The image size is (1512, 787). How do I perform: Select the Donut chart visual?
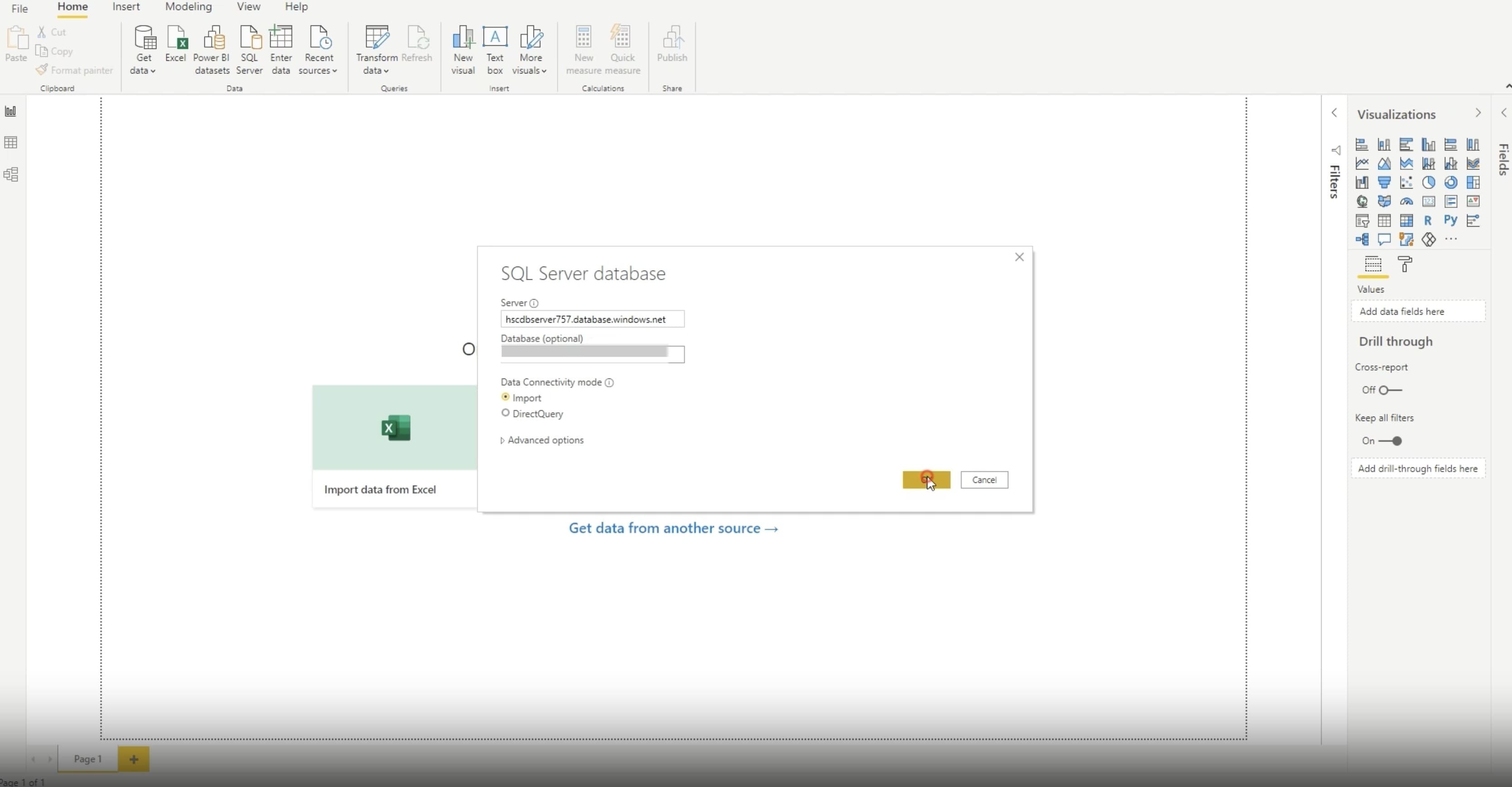[1450, 183]
